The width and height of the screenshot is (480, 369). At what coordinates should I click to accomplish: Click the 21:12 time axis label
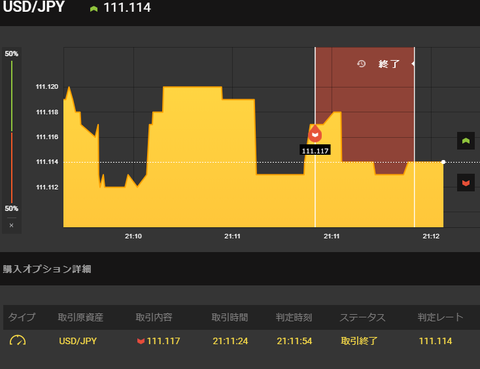[431, 236]
